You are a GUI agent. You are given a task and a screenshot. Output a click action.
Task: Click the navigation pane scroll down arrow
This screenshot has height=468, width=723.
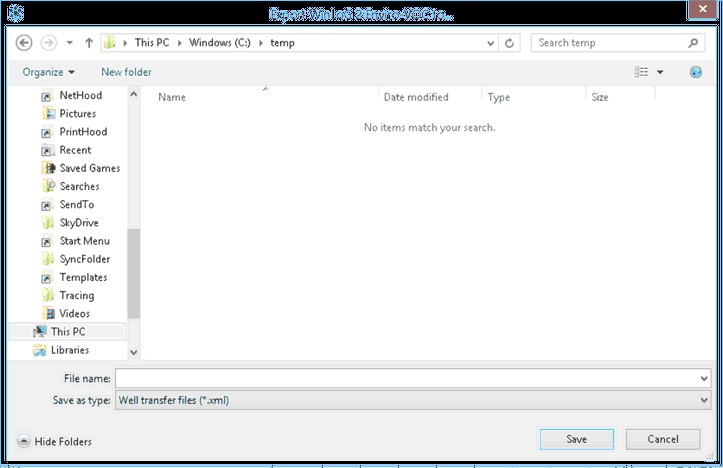[x=134, y=352]
